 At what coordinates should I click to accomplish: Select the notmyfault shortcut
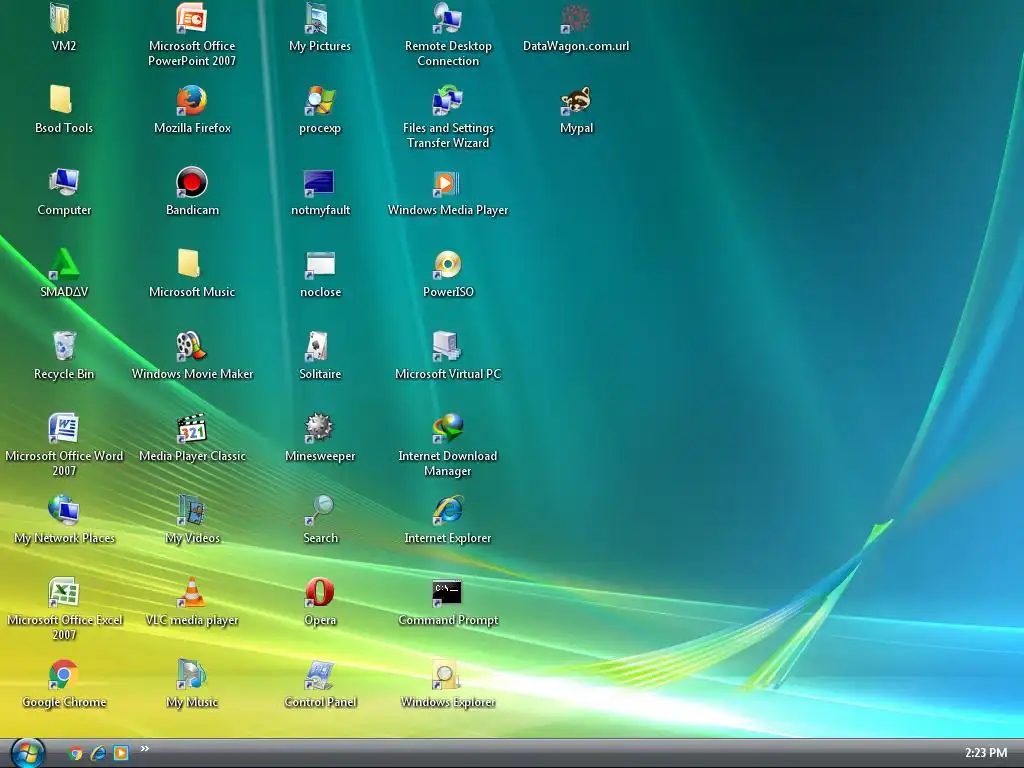[319, 182]
